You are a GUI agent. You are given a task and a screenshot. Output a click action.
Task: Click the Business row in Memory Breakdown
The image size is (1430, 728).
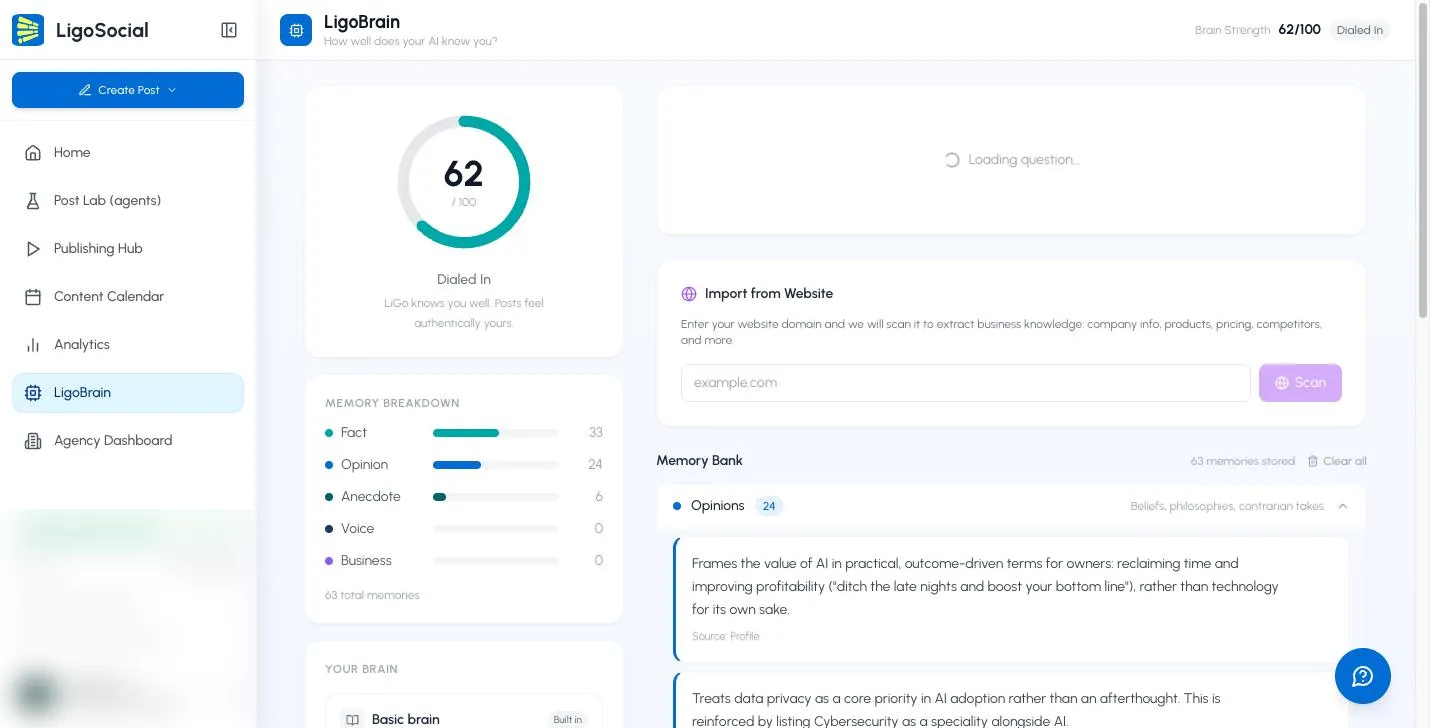(x=464, y=561)
